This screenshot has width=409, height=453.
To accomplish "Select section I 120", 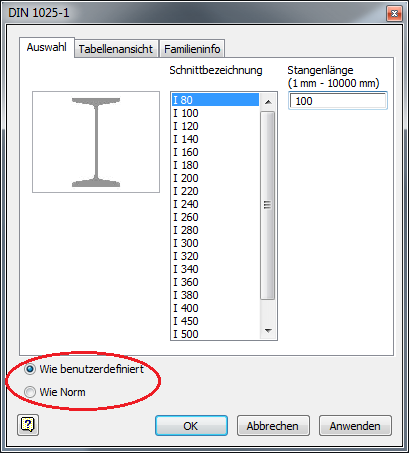I will (215, 126).
